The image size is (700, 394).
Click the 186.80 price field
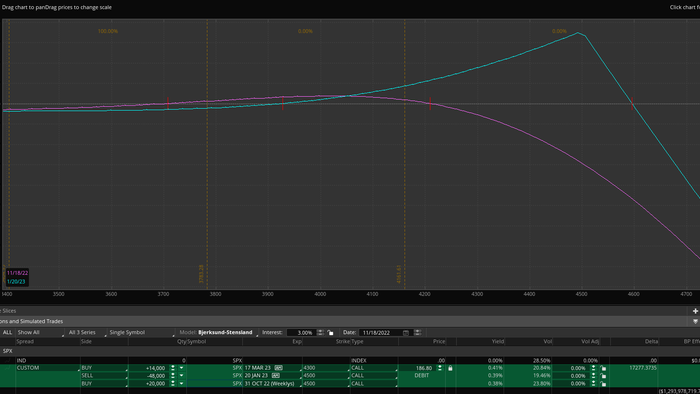pos(417,368)
